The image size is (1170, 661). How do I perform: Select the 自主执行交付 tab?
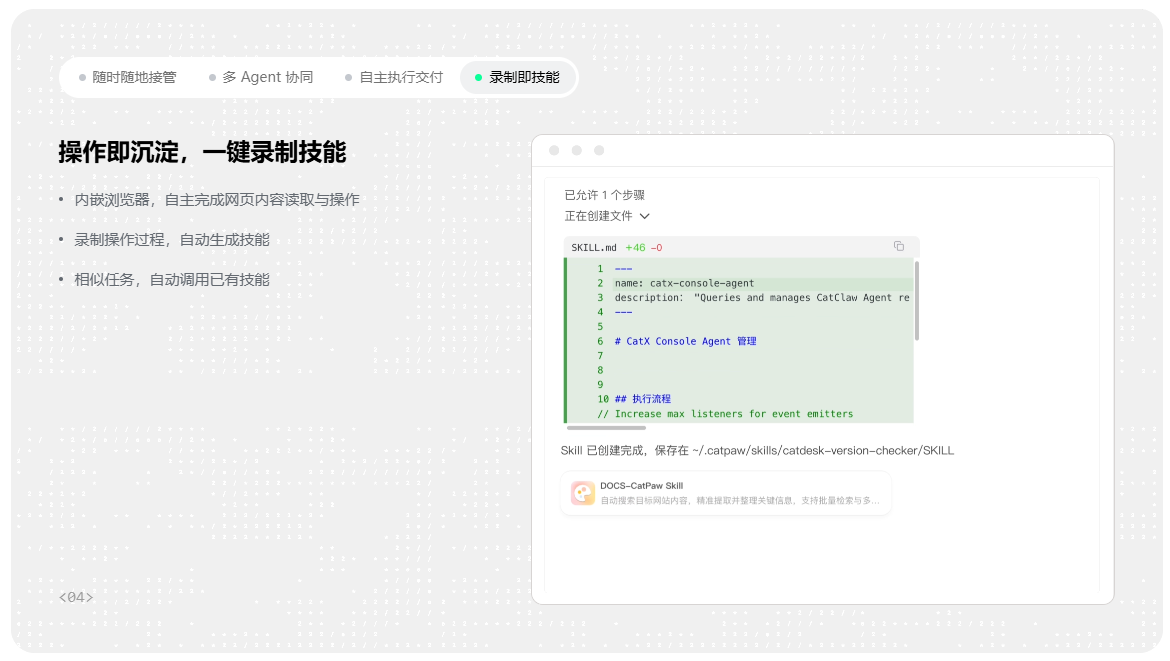click(394, 78)
